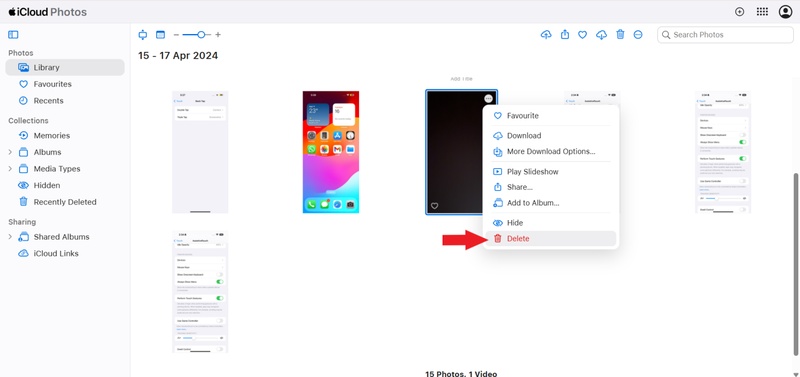This screenshot has width=800, height=377.
Task: Click the trash delete toolbar icon
Action: coord(620,35)
